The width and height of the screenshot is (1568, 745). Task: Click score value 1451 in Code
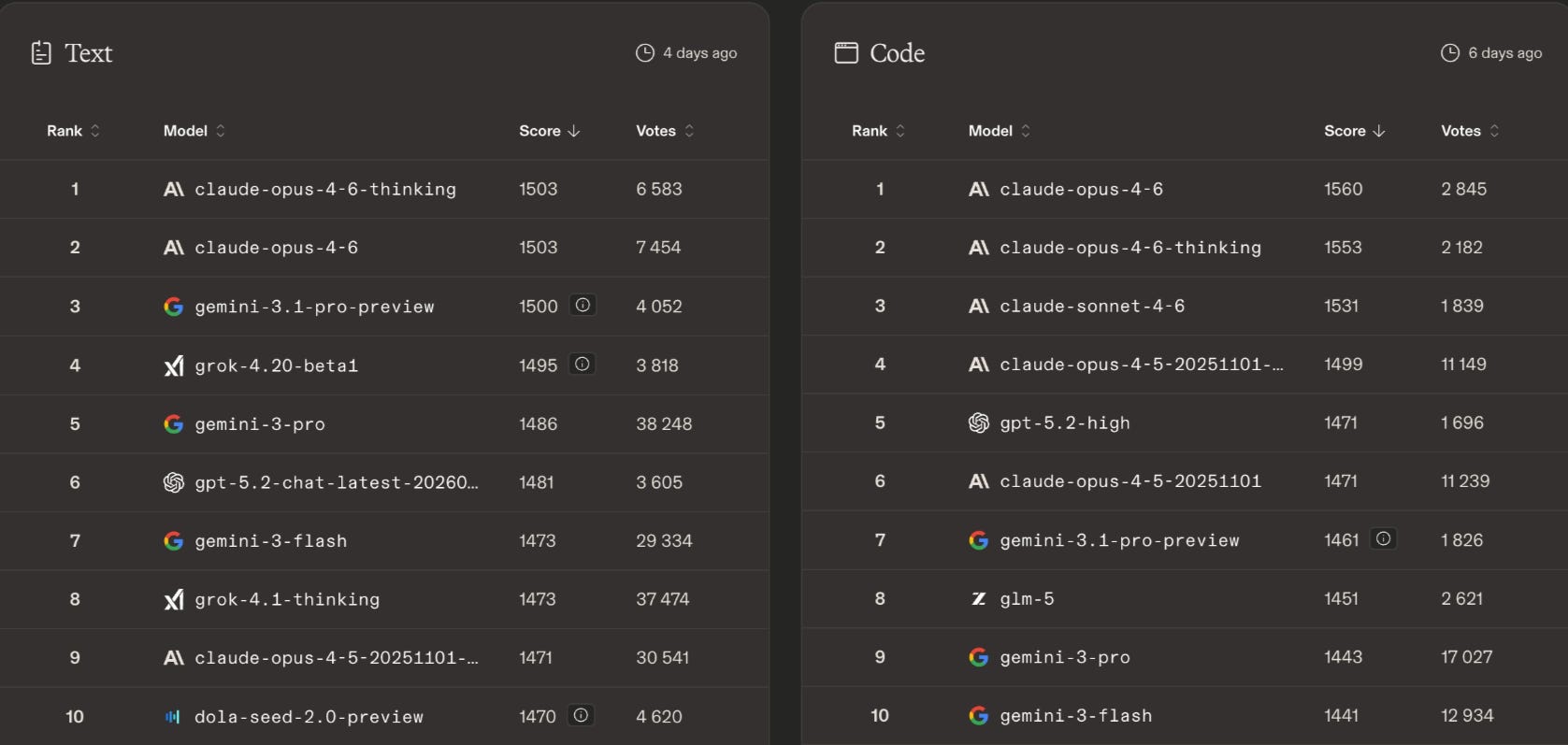coord(1342,599)
